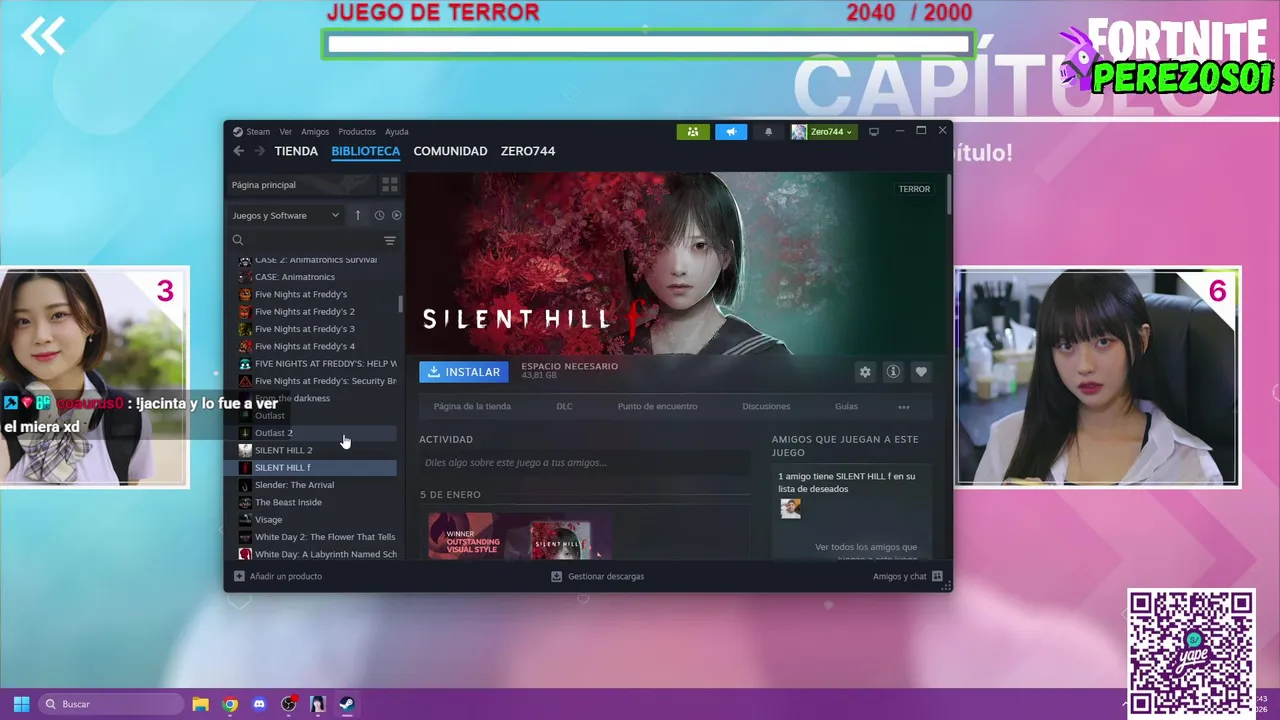Click the library search magnifier icon
Image resolution: width=1280 pixels, height=720 pixels.
pos(238,240)
